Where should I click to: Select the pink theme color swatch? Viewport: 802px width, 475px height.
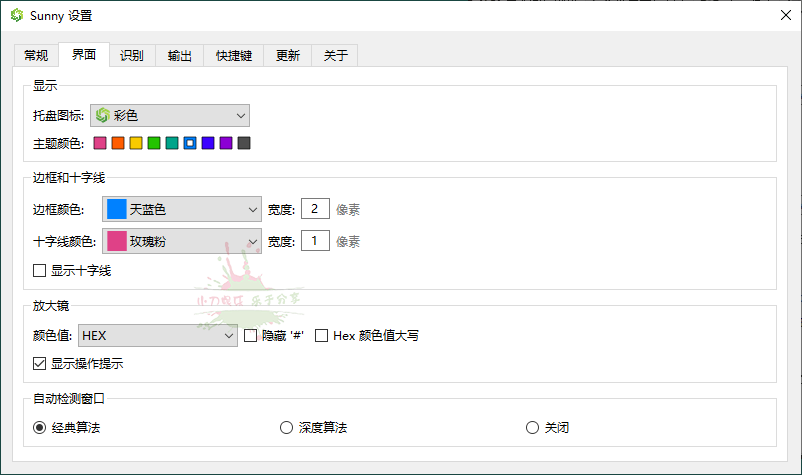click(x=100, y=143)
